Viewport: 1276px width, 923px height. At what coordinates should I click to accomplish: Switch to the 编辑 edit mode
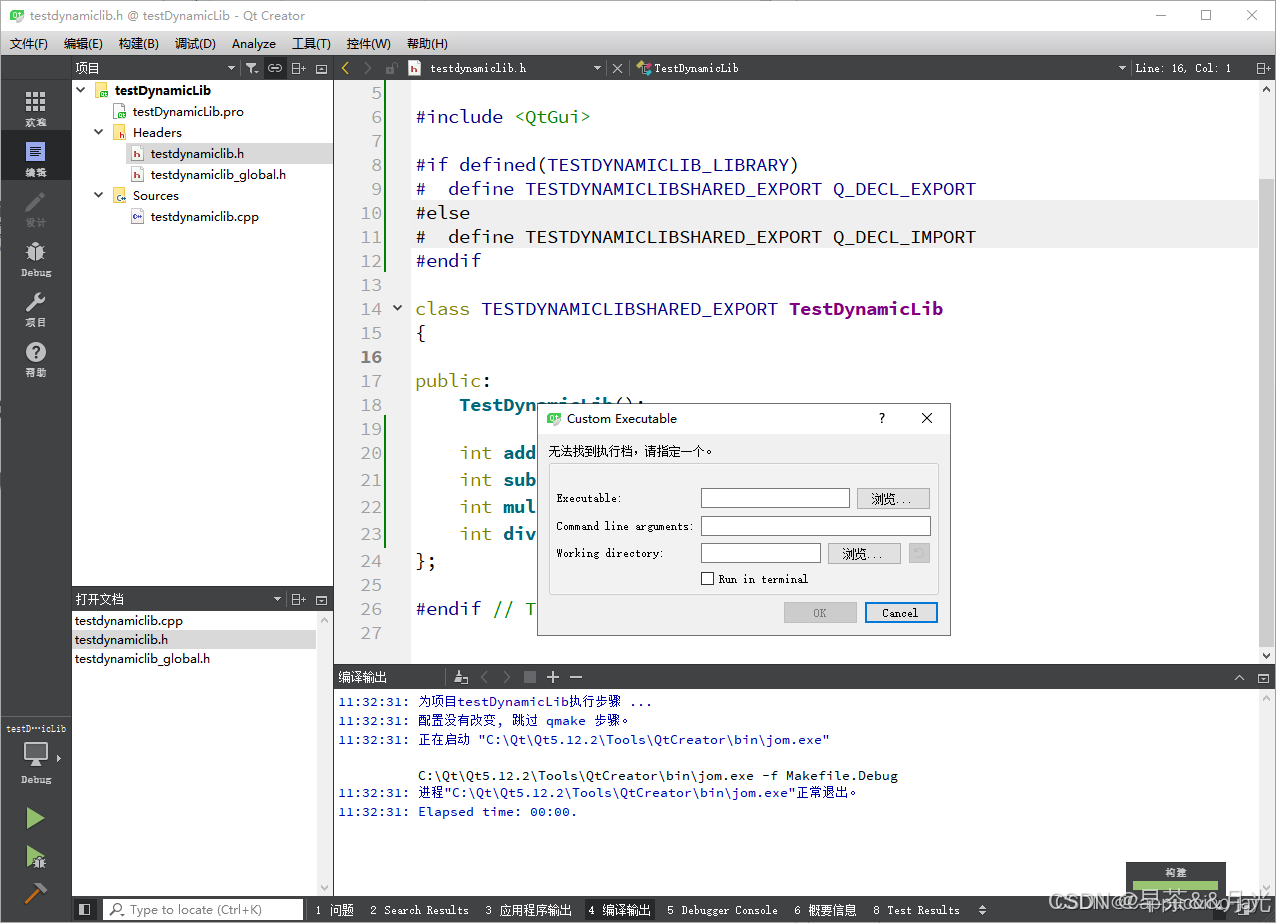pyautogui.click(x=35, y=158)
